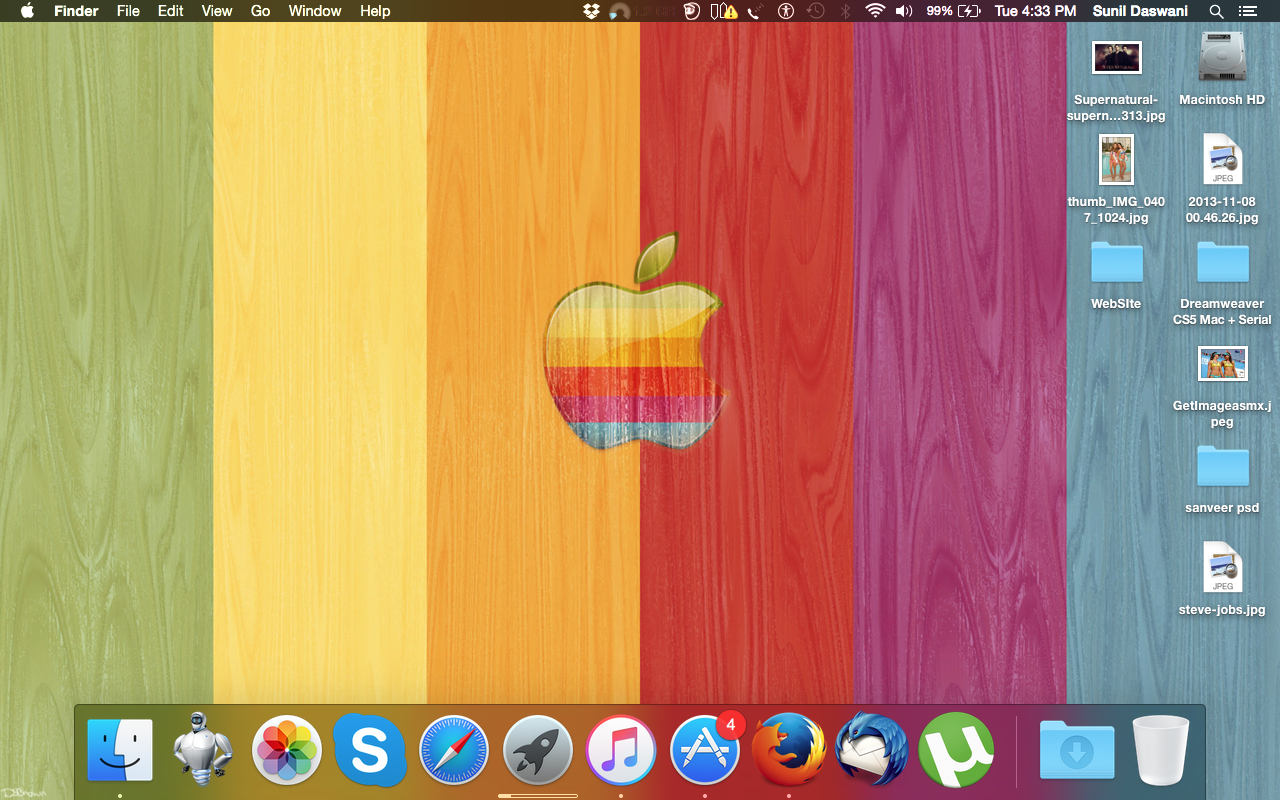Select the WebSIte folder on desktop
The width and height of the screenshot is (1280, 800).
1116,263
